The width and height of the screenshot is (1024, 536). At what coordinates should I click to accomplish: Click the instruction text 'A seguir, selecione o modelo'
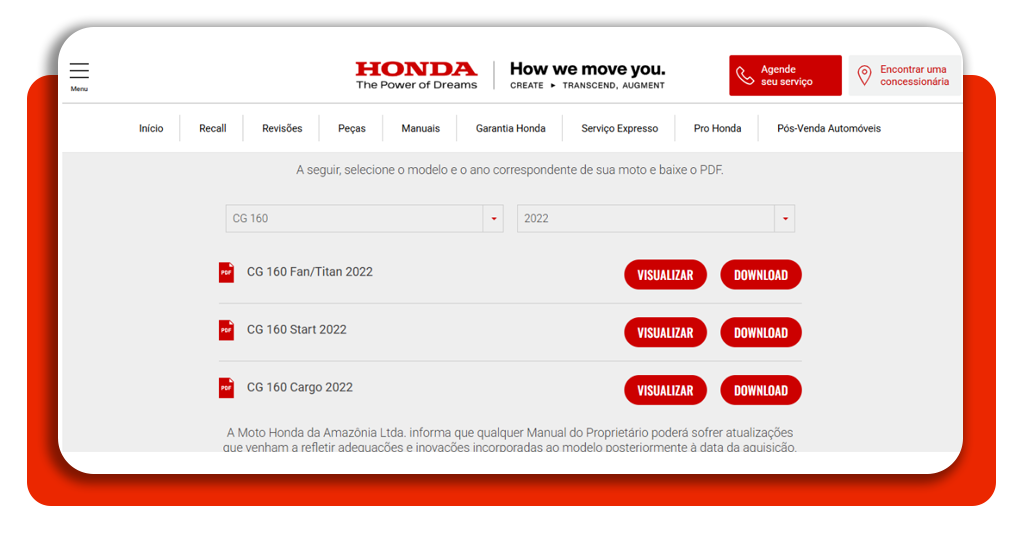click(510, 170)
